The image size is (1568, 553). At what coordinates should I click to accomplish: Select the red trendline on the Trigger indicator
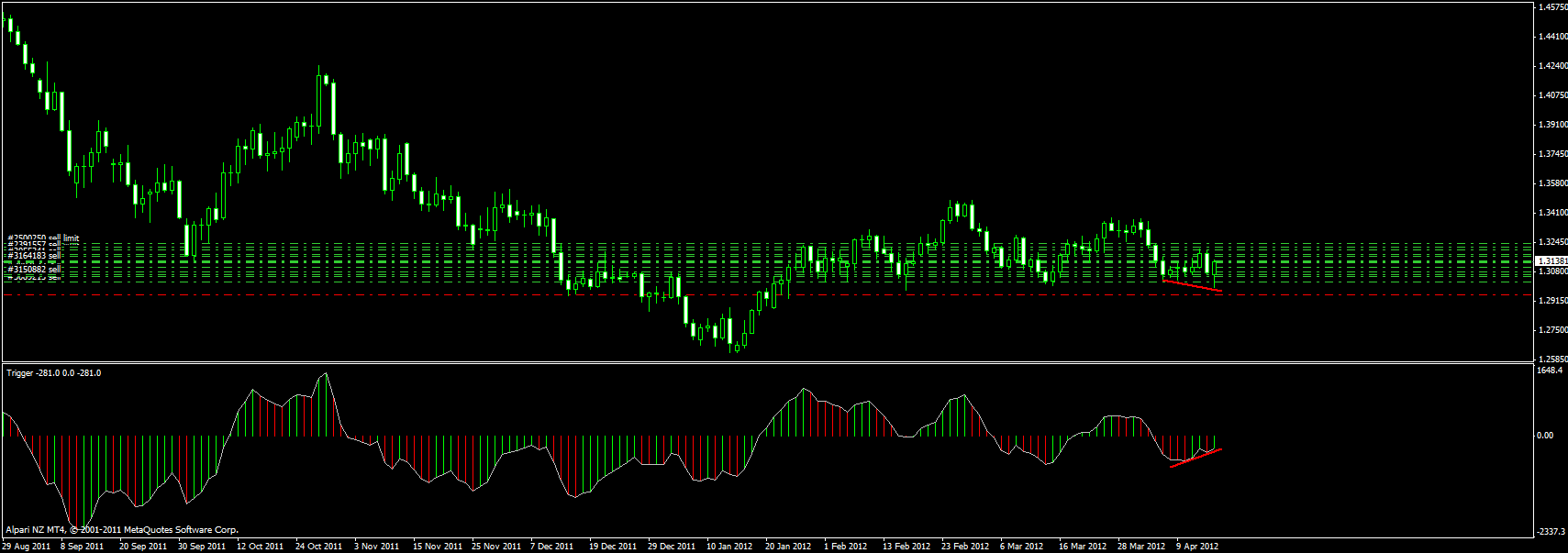pyautogui.click(x=1195, y=458)
